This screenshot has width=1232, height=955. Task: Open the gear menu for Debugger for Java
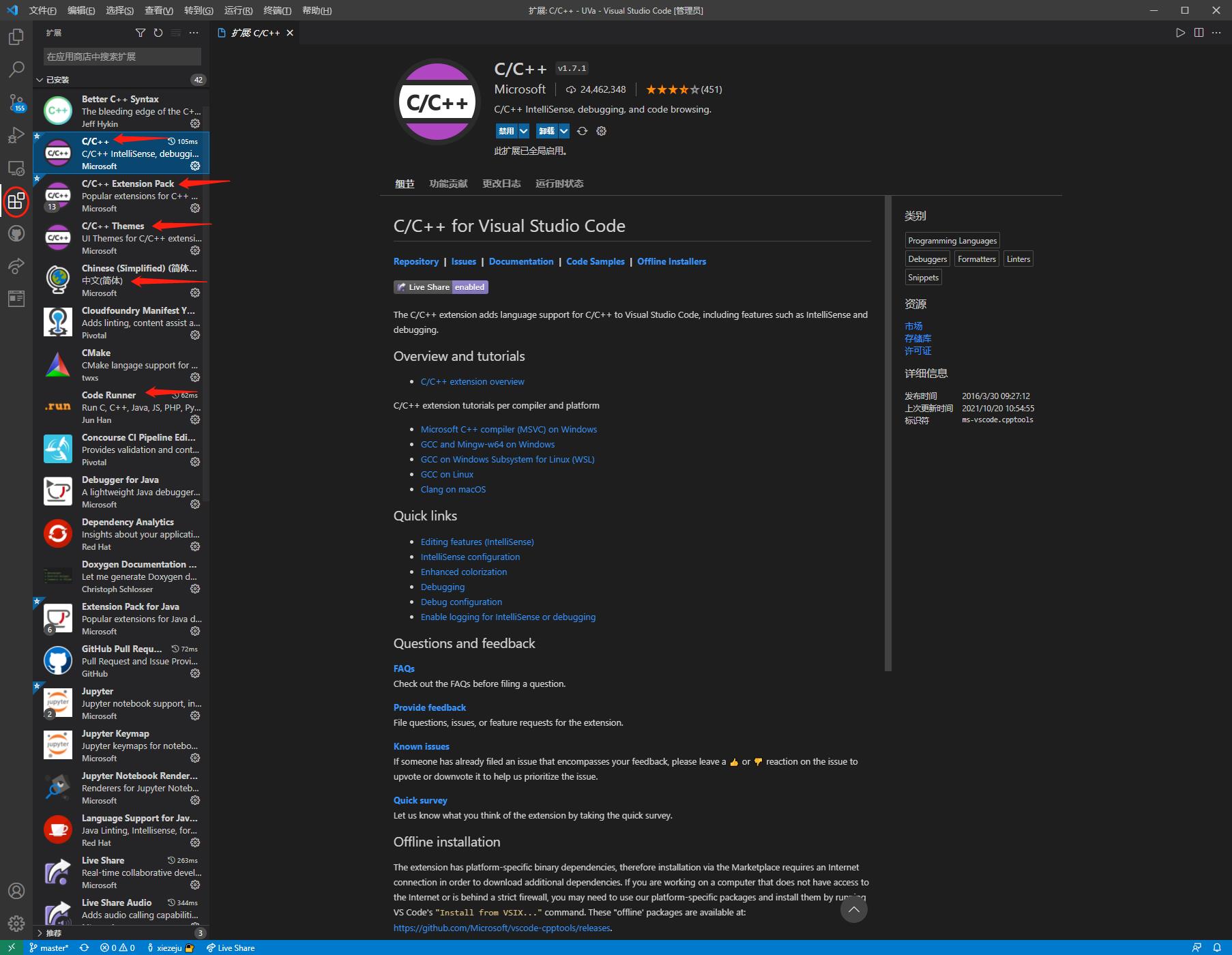[195, 504]
